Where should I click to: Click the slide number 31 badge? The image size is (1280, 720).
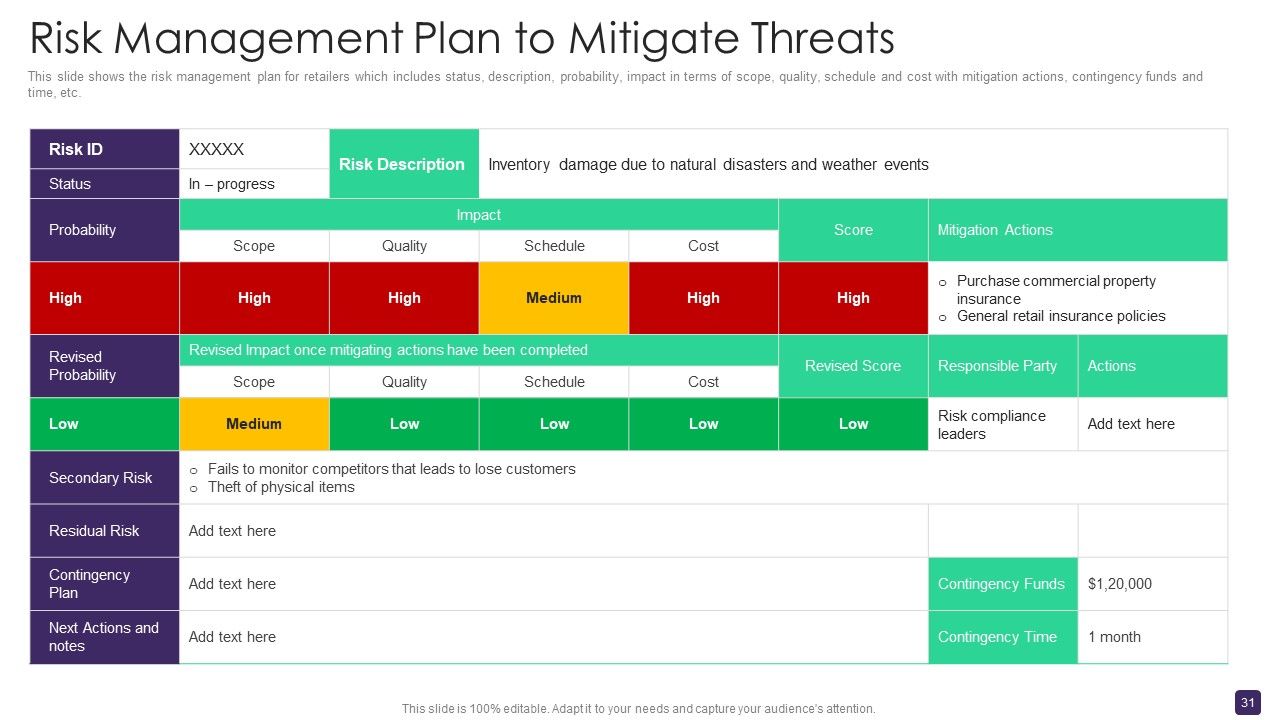click(x=1247, y=703)
